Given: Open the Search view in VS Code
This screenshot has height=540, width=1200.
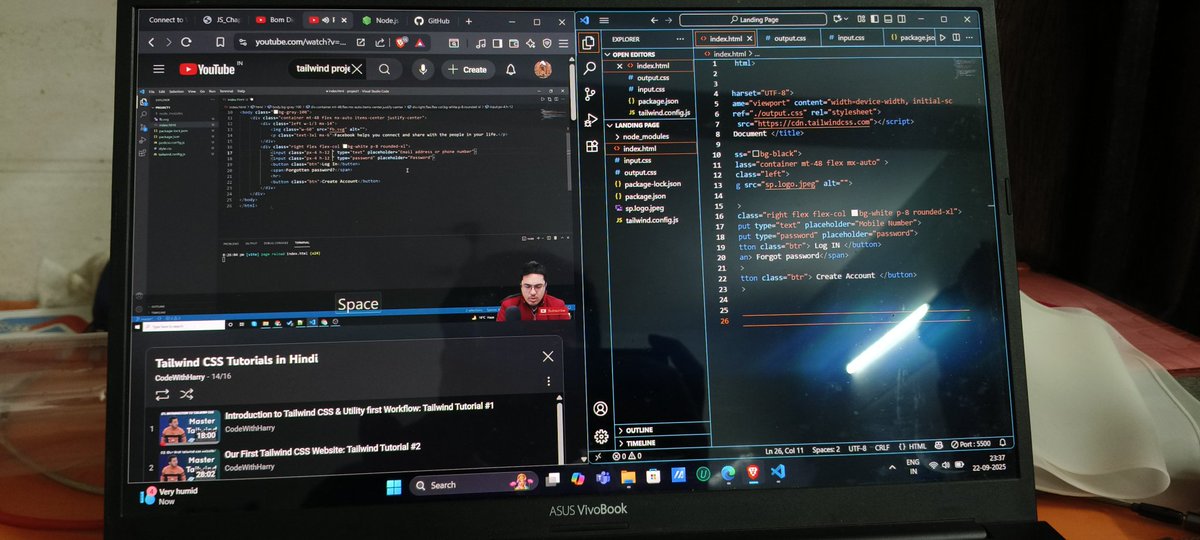Looking at the screenshot, I should (x=590, y=68).
